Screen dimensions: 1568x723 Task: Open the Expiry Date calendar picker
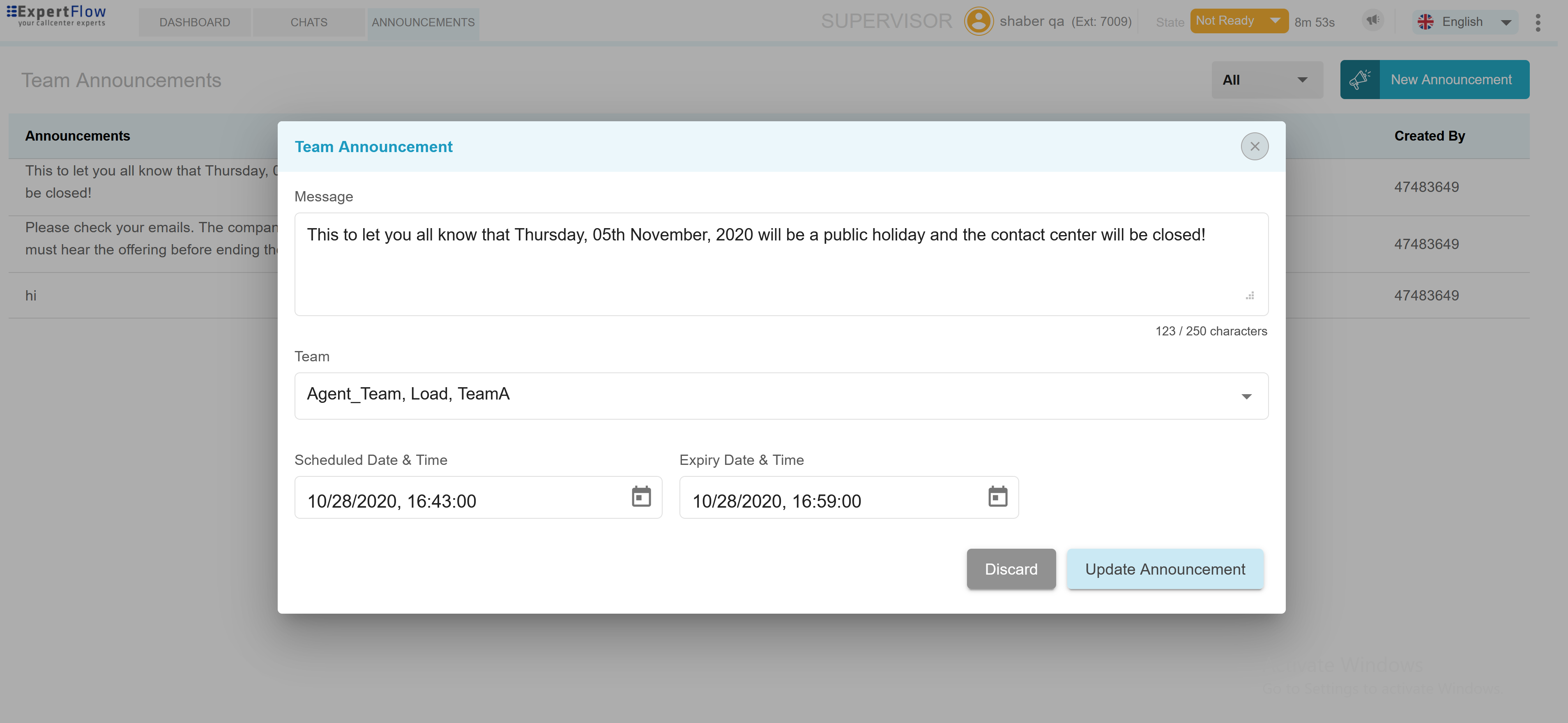click(998, 497)
